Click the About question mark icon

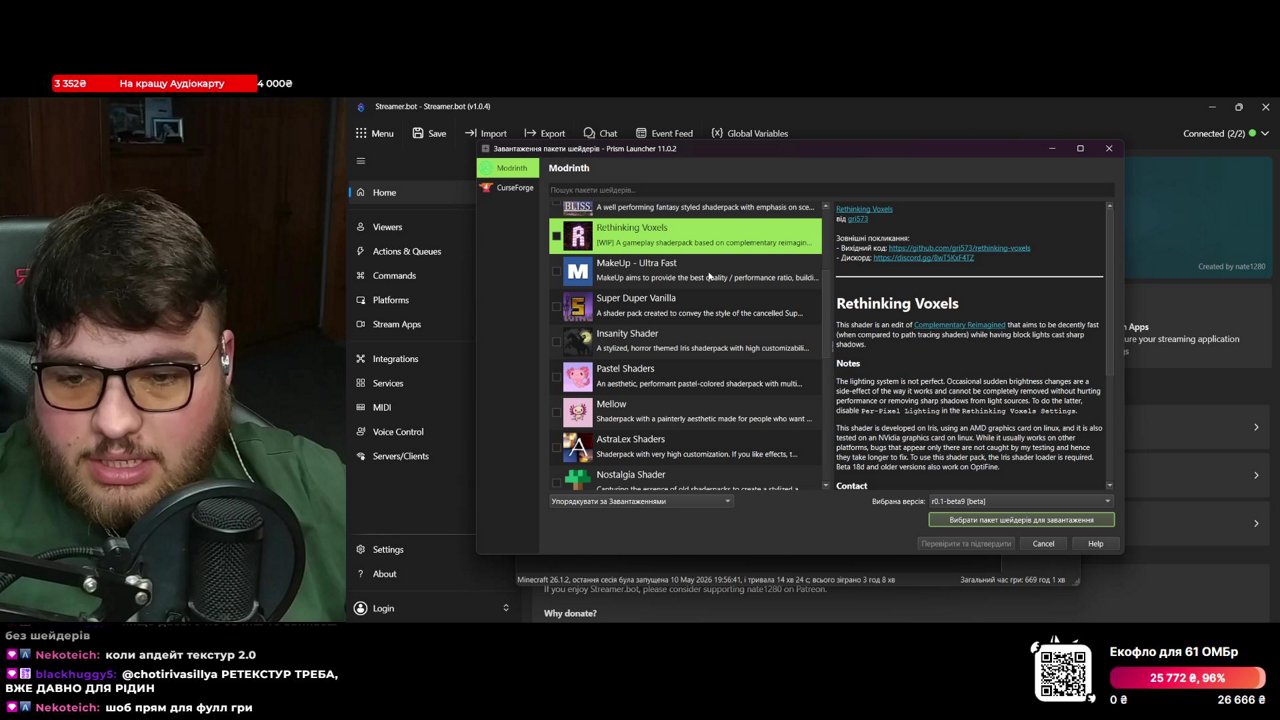361,574
